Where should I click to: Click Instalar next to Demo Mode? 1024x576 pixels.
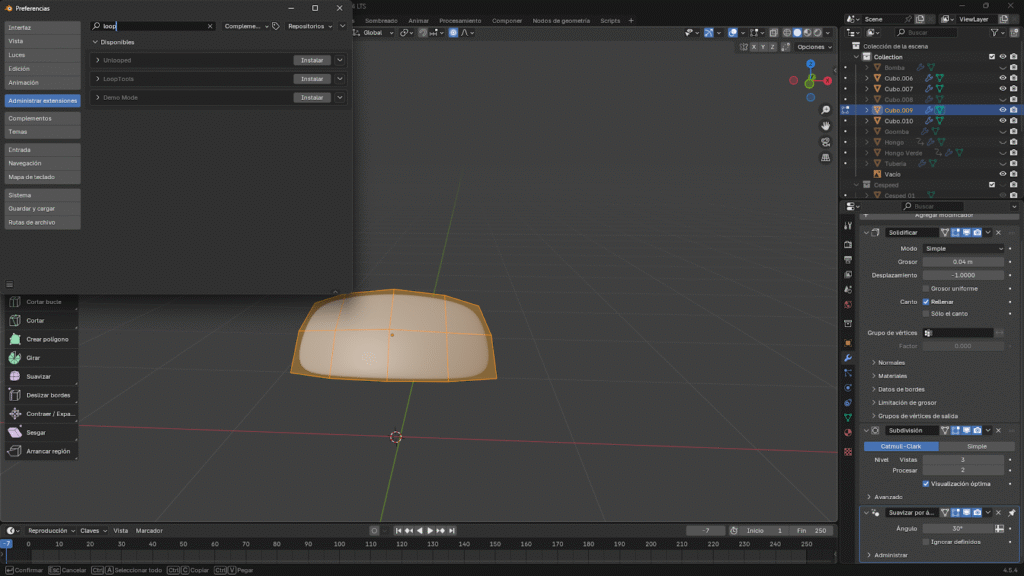[x=313, y=97]
